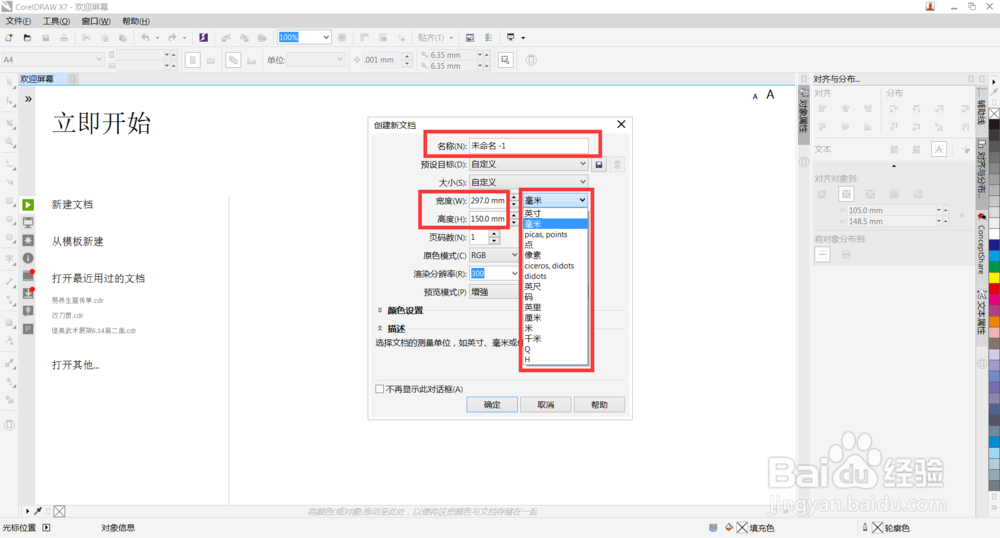Click the Workspace monitor icon in welcome sidebar
Image resolution: width=1000 pixels, height=538 pixels.
click(x=28, y=222)
